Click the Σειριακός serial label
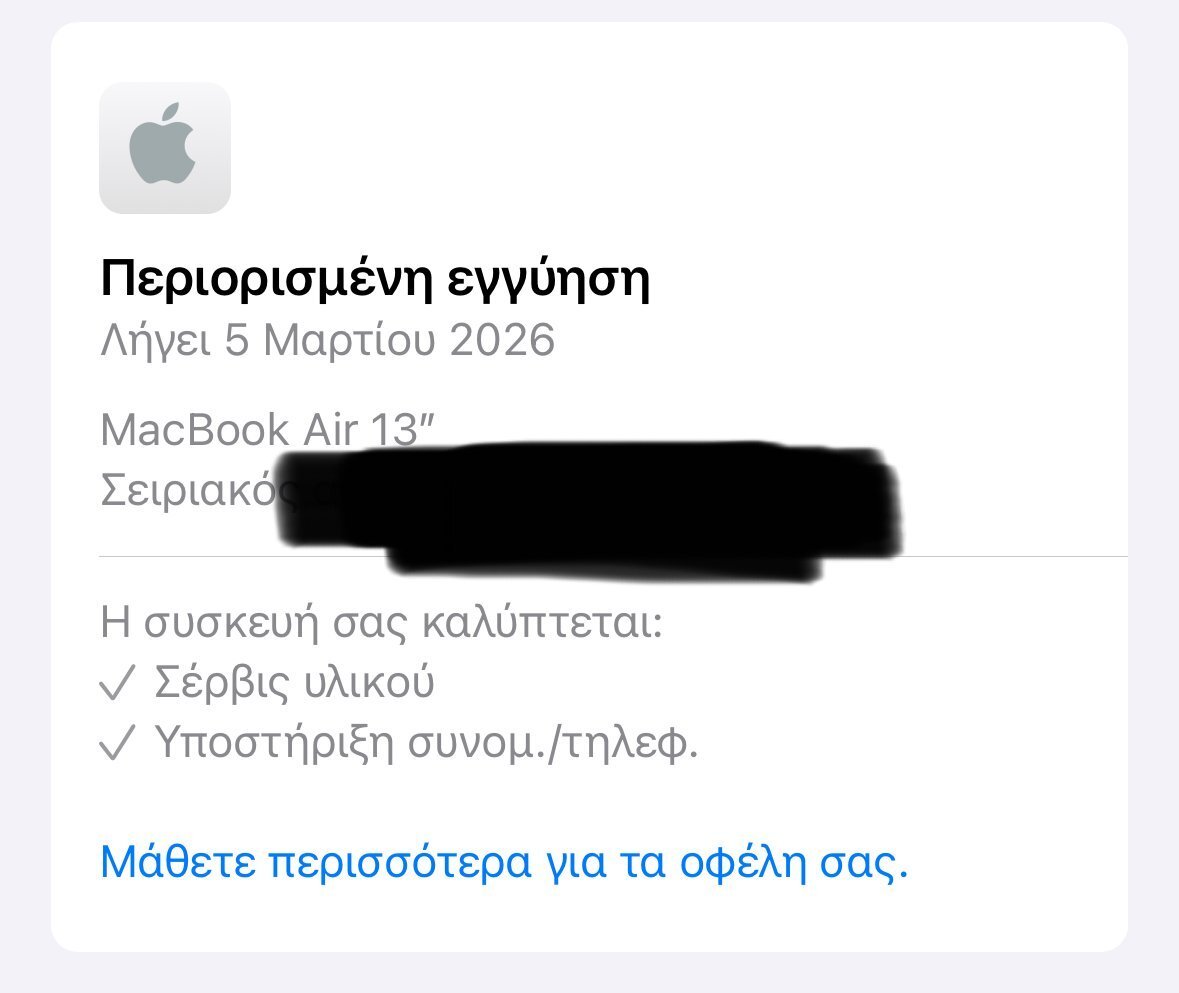This screenshot has height=993, width=1179. (x=189, y=489)
